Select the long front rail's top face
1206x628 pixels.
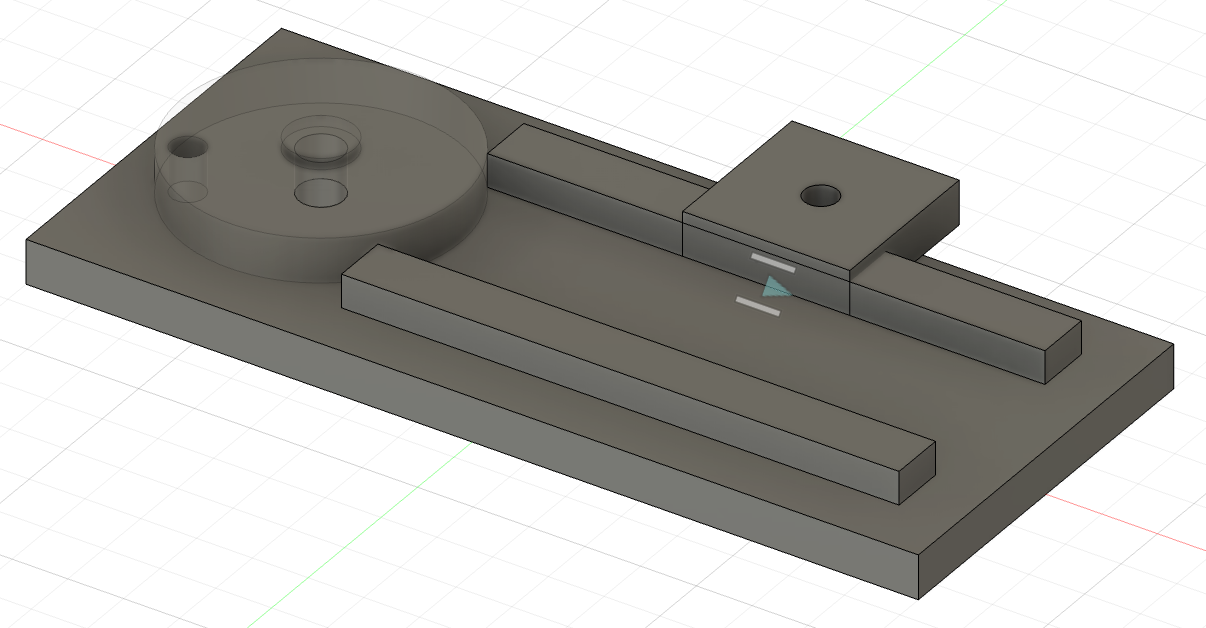coord(640,358)
